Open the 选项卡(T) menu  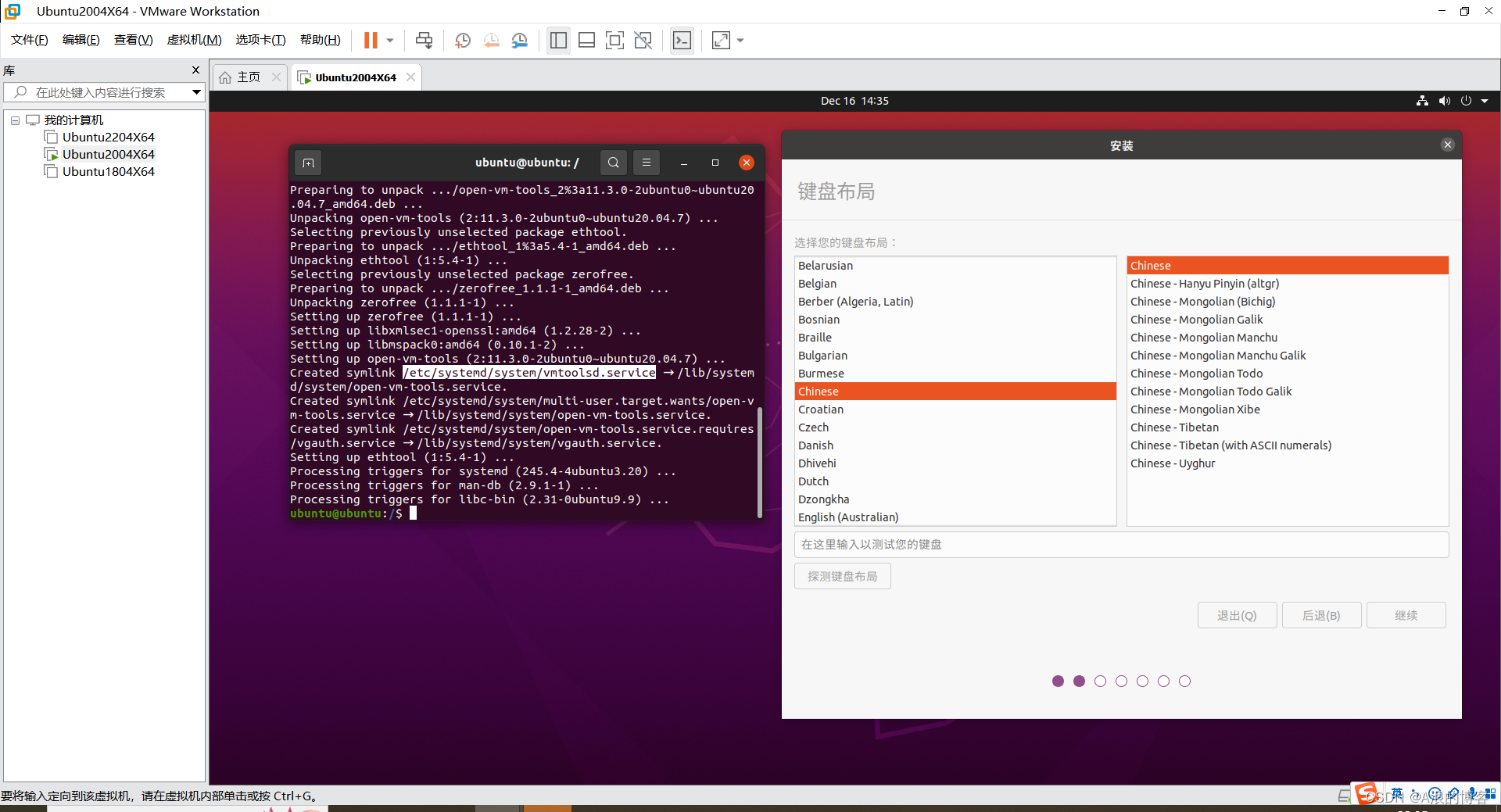click(261, 40)
